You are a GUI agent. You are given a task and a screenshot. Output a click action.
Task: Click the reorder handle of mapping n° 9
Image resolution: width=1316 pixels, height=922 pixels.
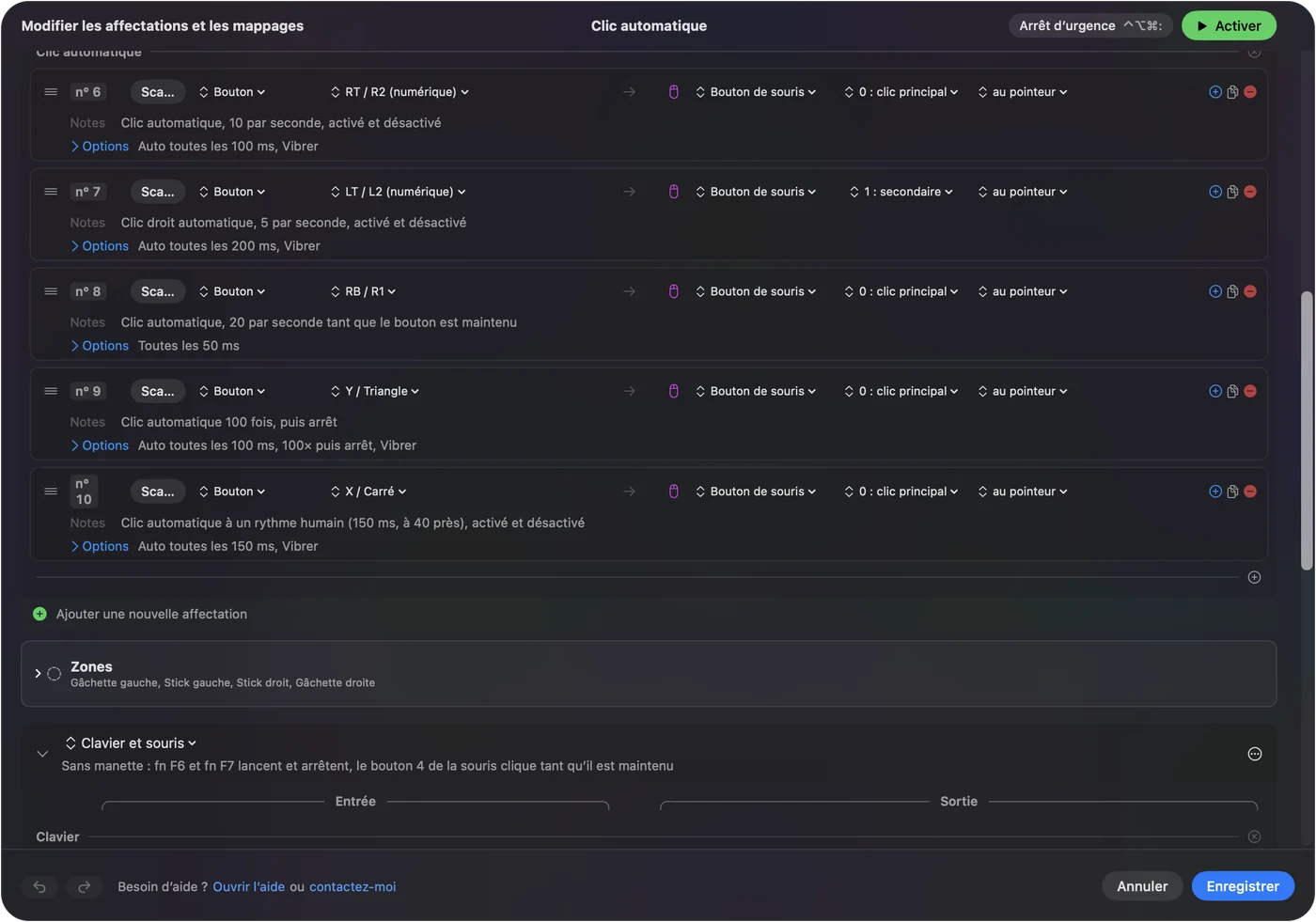tap(51, 391)
